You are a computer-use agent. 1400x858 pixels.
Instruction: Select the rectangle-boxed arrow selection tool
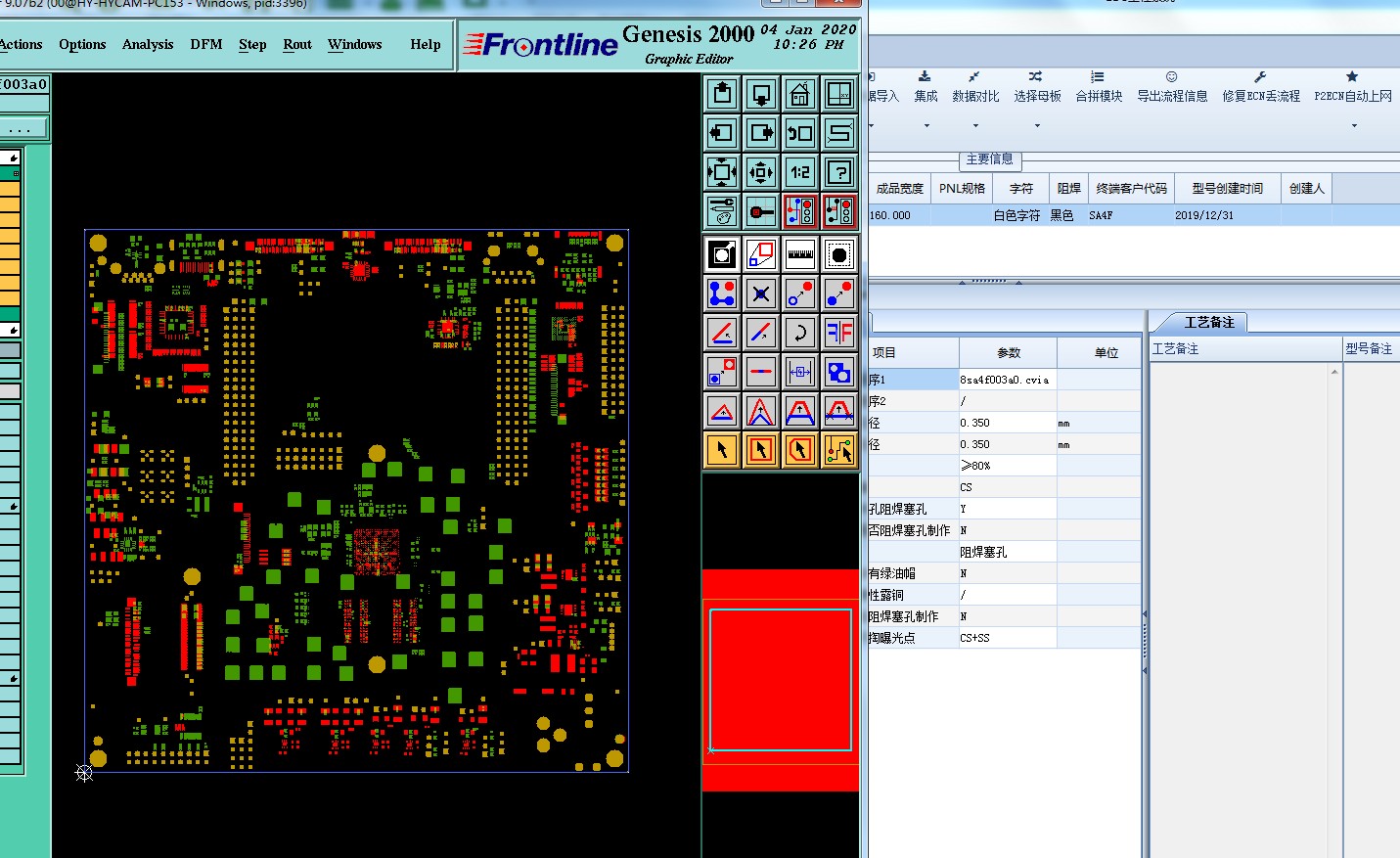[x=761, y=450]
